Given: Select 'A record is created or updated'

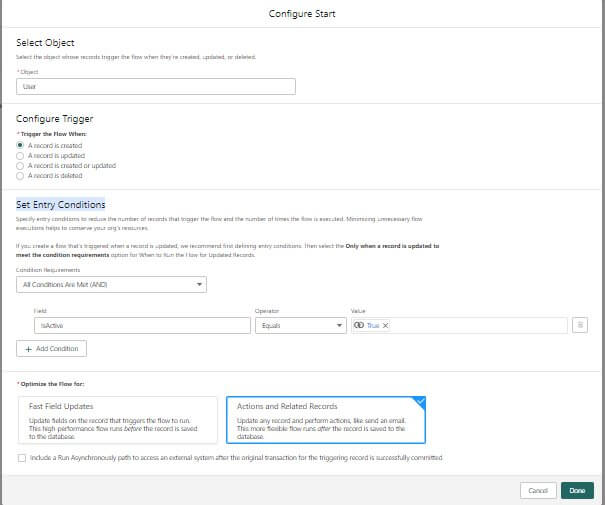Looking at the screenshot, I should point(20,166).
